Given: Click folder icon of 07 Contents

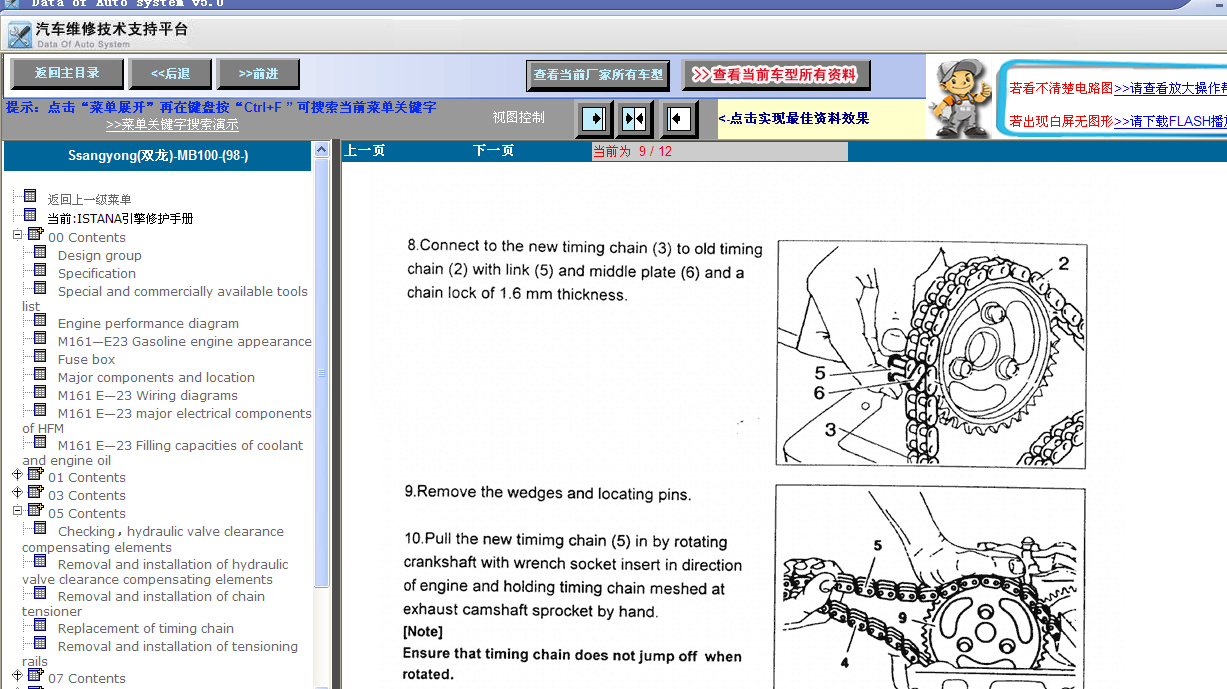Looking at the screenshot, I should [x=36, y=676].
